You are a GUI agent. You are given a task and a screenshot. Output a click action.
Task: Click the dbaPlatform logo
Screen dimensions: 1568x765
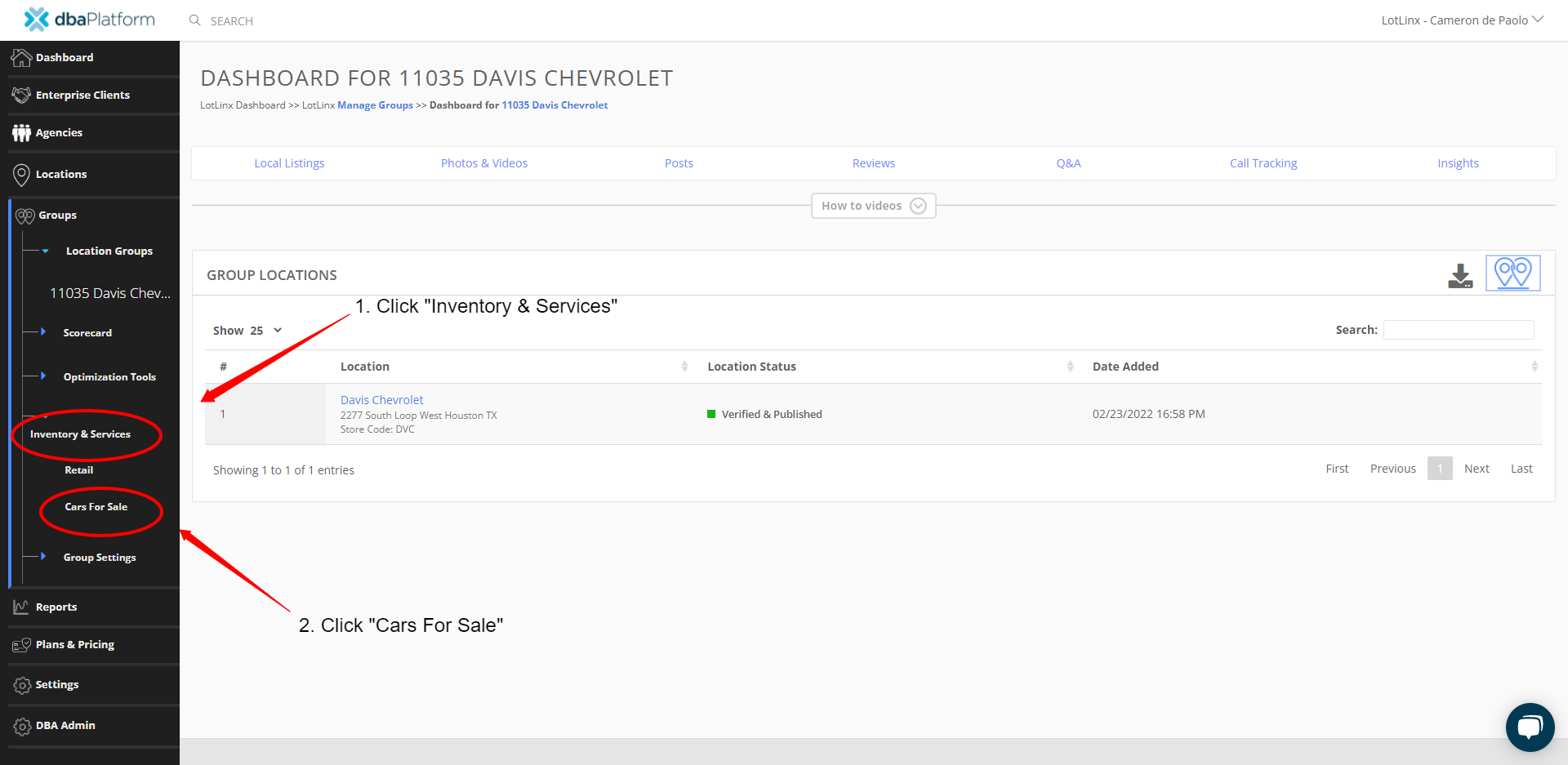point(89,19)
